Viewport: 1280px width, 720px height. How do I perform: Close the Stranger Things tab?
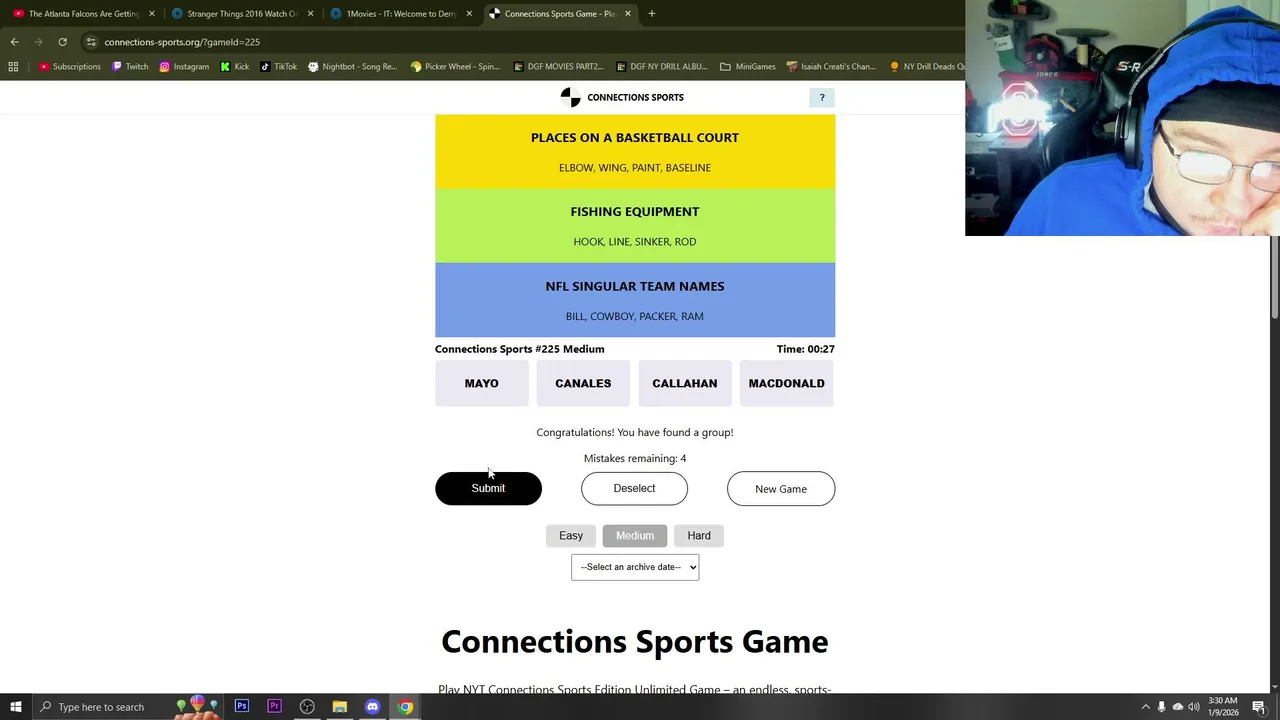[310, 14]
